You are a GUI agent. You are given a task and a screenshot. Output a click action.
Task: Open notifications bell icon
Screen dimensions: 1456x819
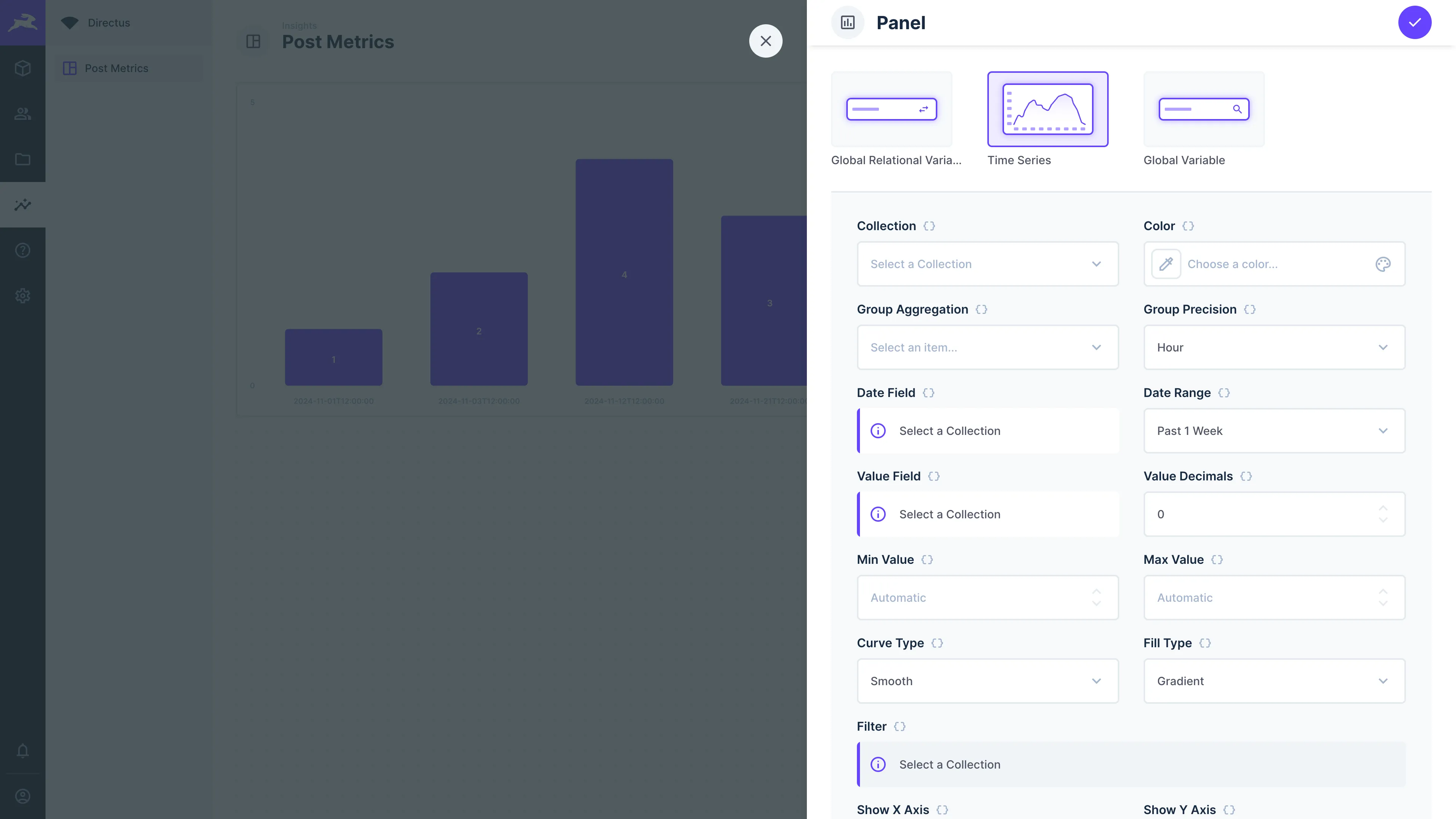(23, 751)
